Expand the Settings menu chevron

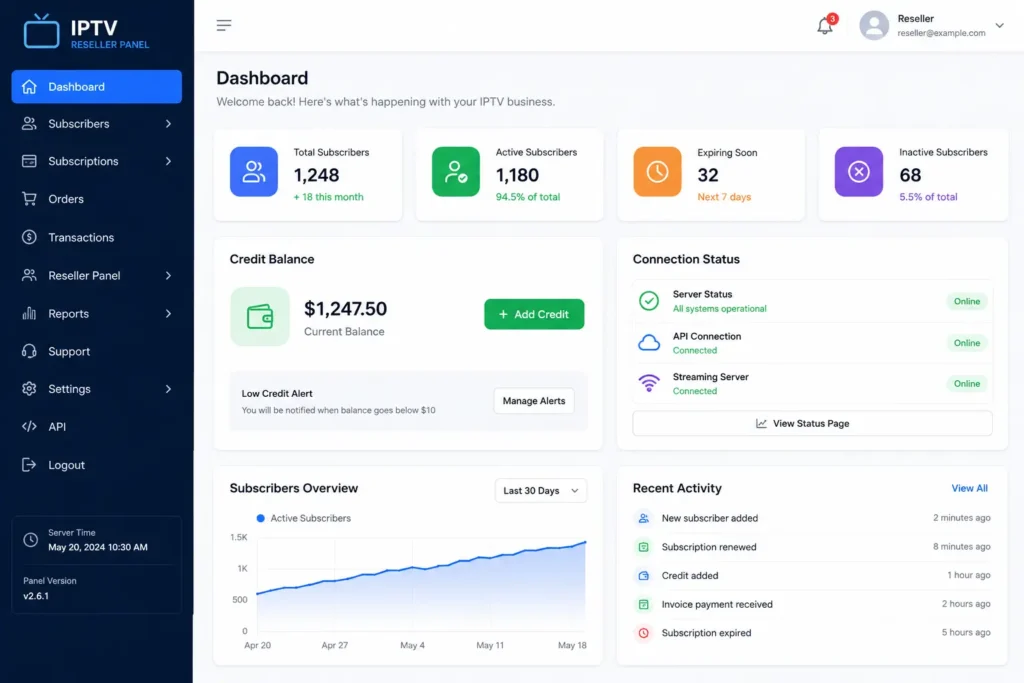tap(168, 389)
